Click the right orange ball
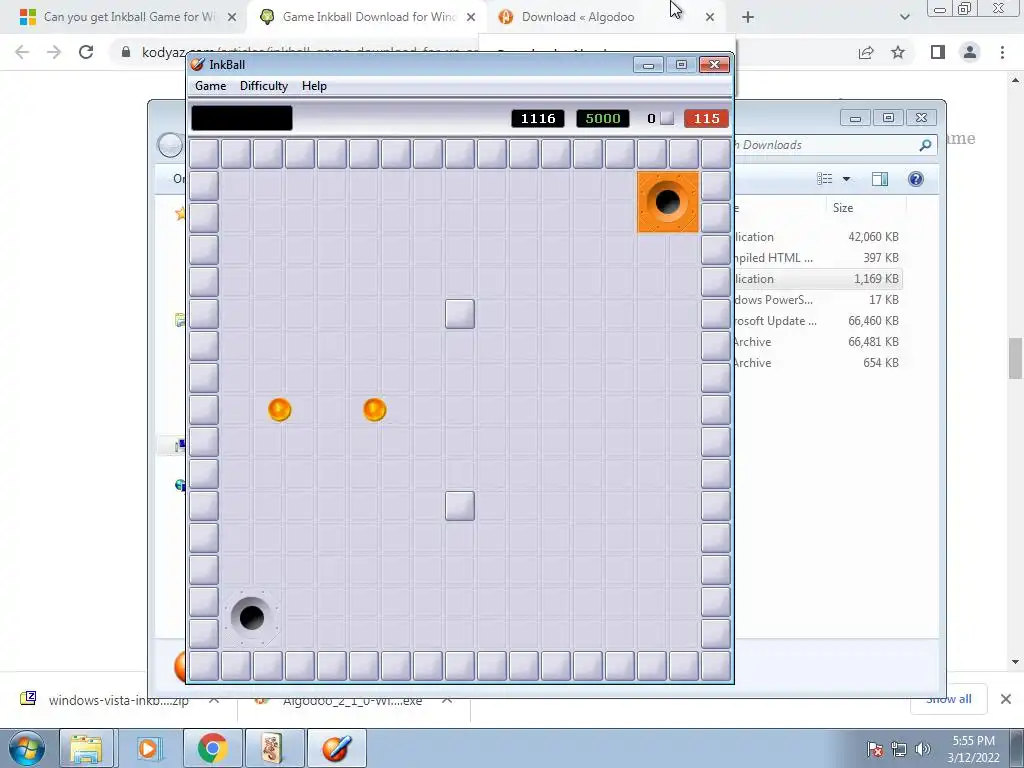The image size is (1024, 768). pyautogui.click(x=374, y=409)
